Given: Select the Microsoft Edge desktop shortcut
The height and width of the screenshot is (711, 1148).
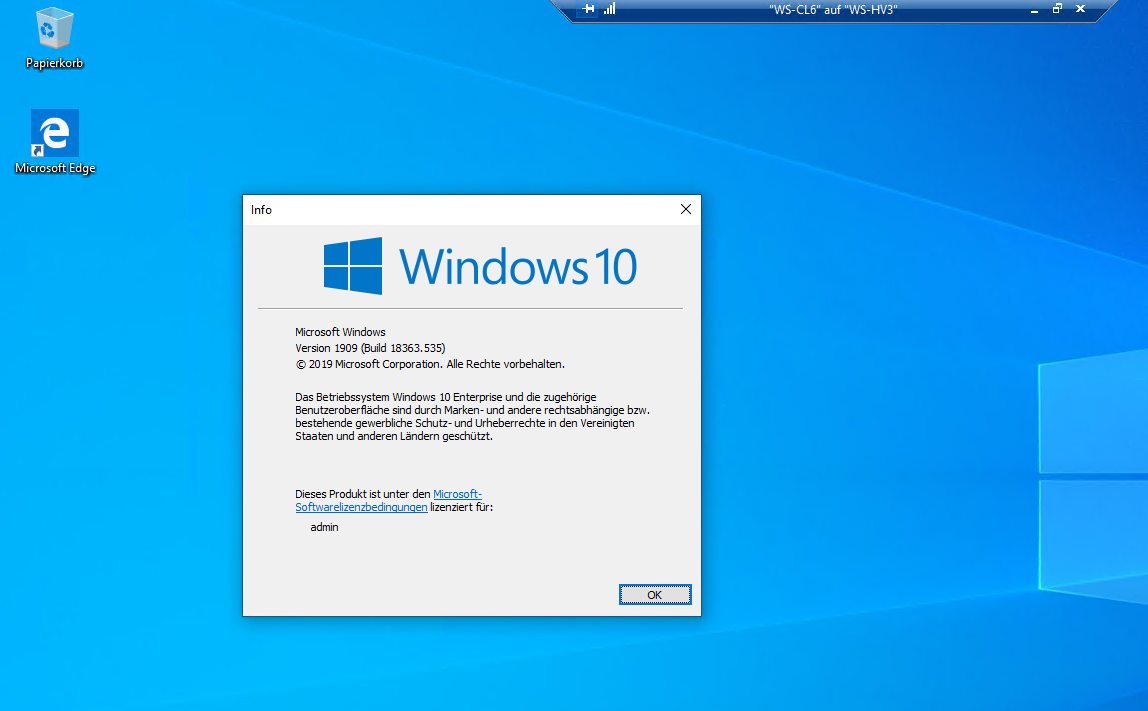Looking at the screenshot, I should [55, 142].
